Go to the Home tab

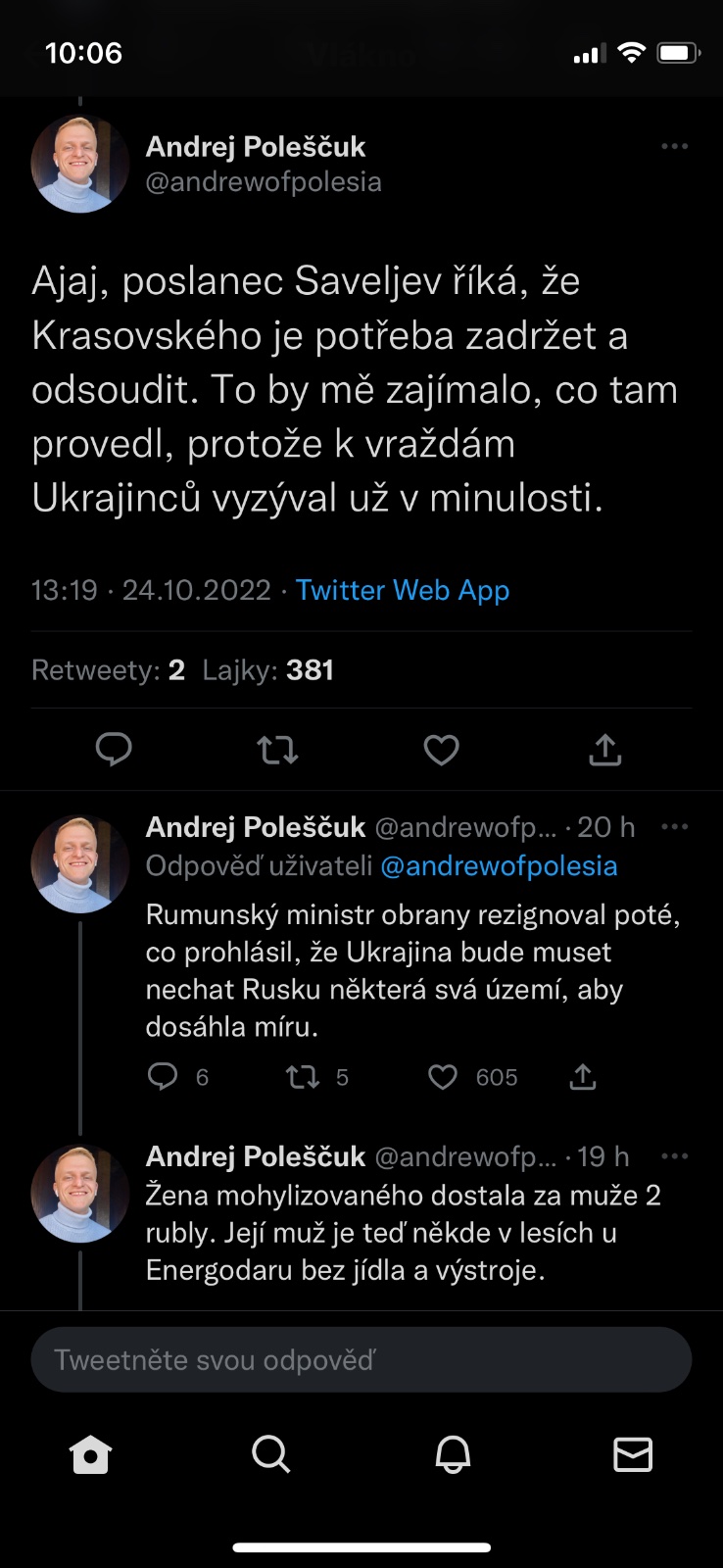point(90,1454)
